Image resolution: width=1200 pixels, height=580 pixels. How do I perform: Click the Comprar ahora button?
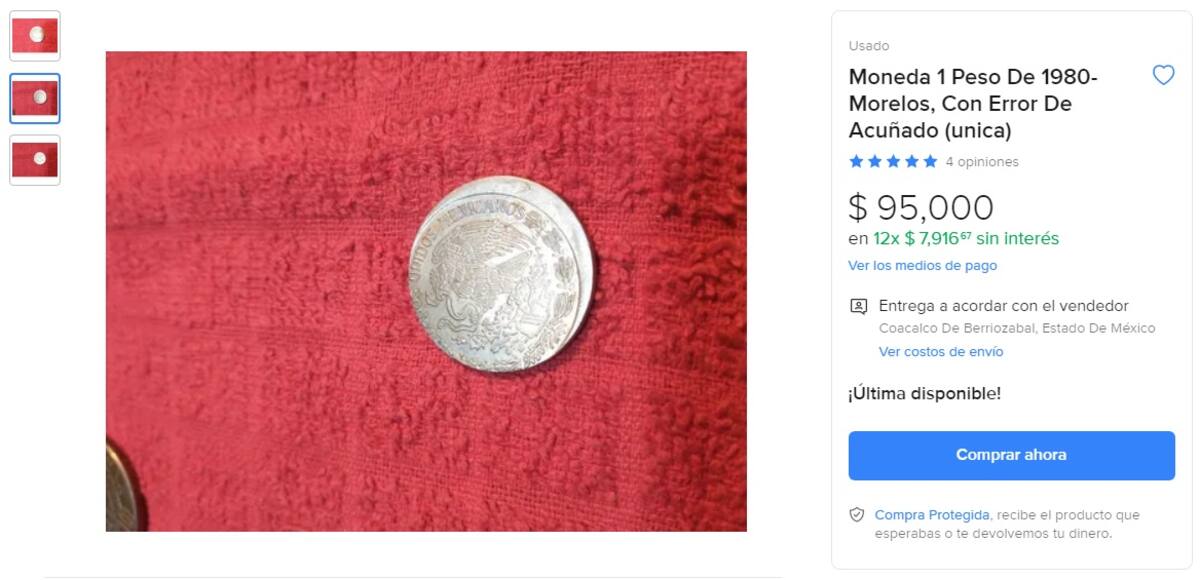[1011, 455]
